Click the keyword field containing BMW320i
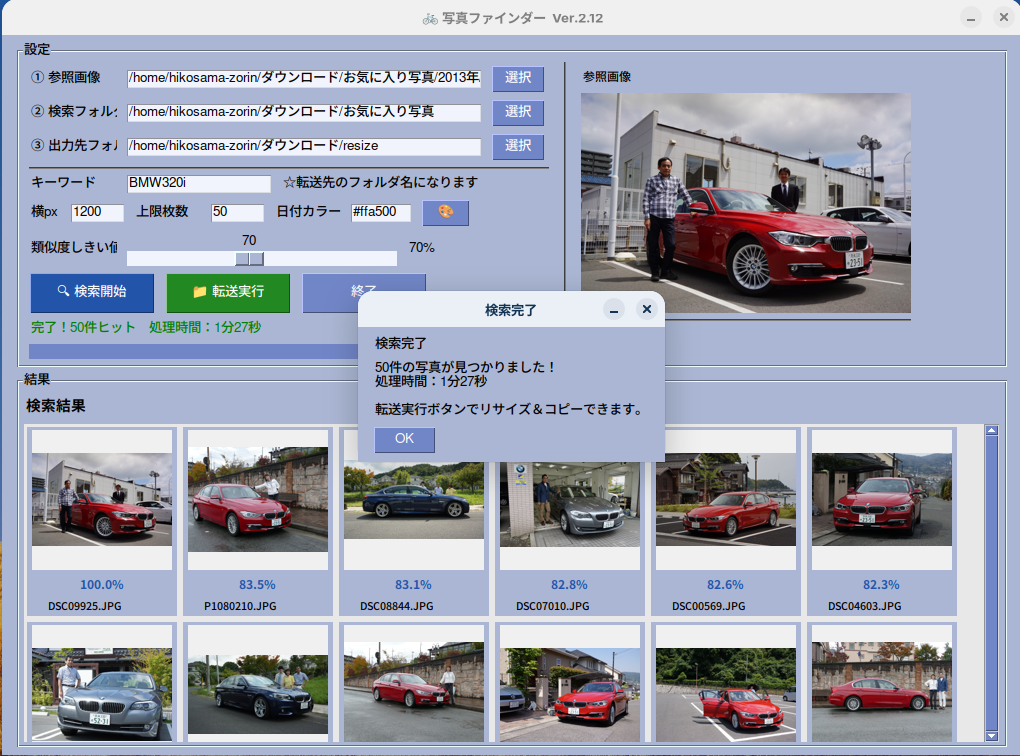The height and width of the screenshot is (756, 1020). [x=198, y=183]
